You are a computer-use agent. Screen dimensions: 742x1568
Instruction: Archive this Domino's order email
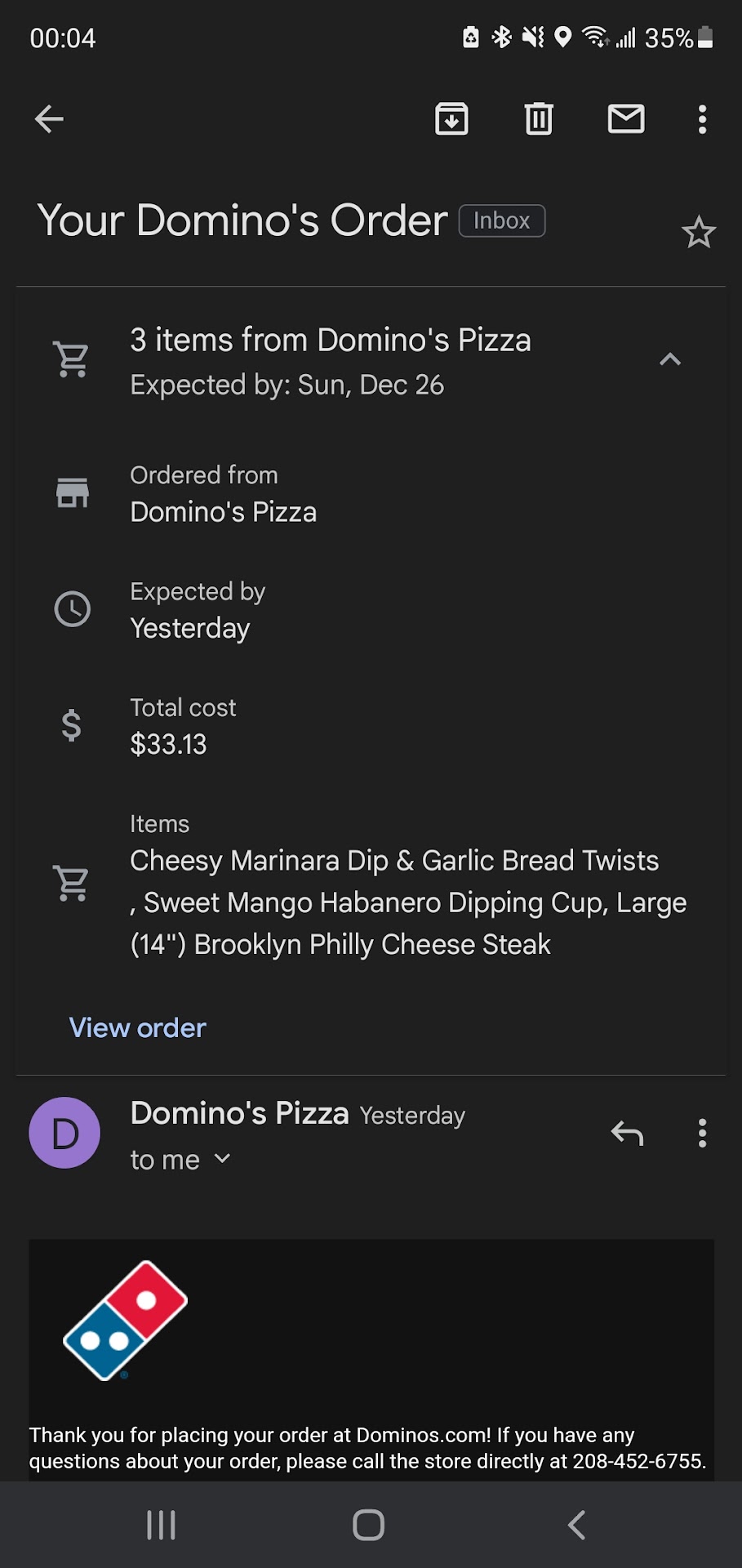pos(451,119)
